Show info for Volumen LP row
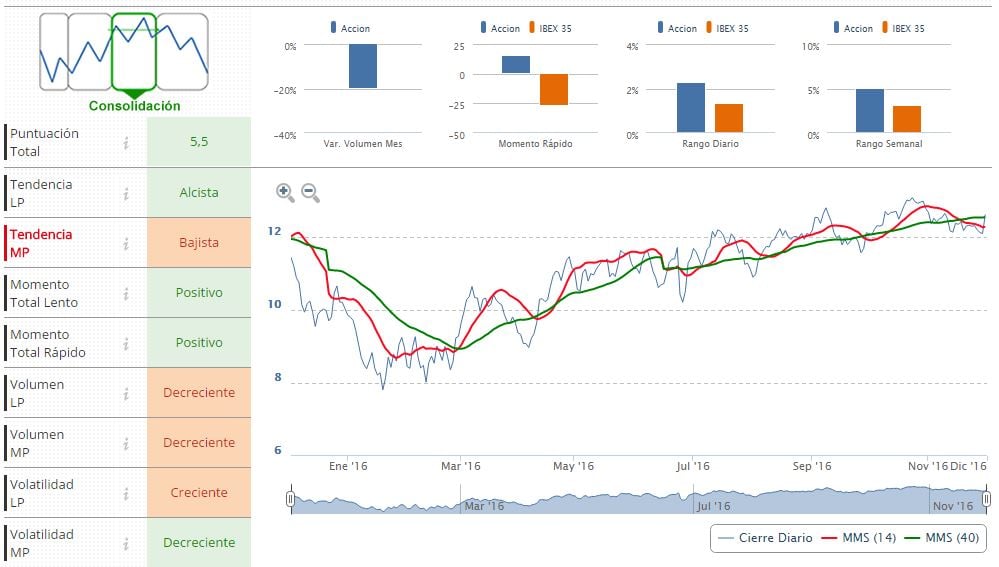 tap(126, 393)
